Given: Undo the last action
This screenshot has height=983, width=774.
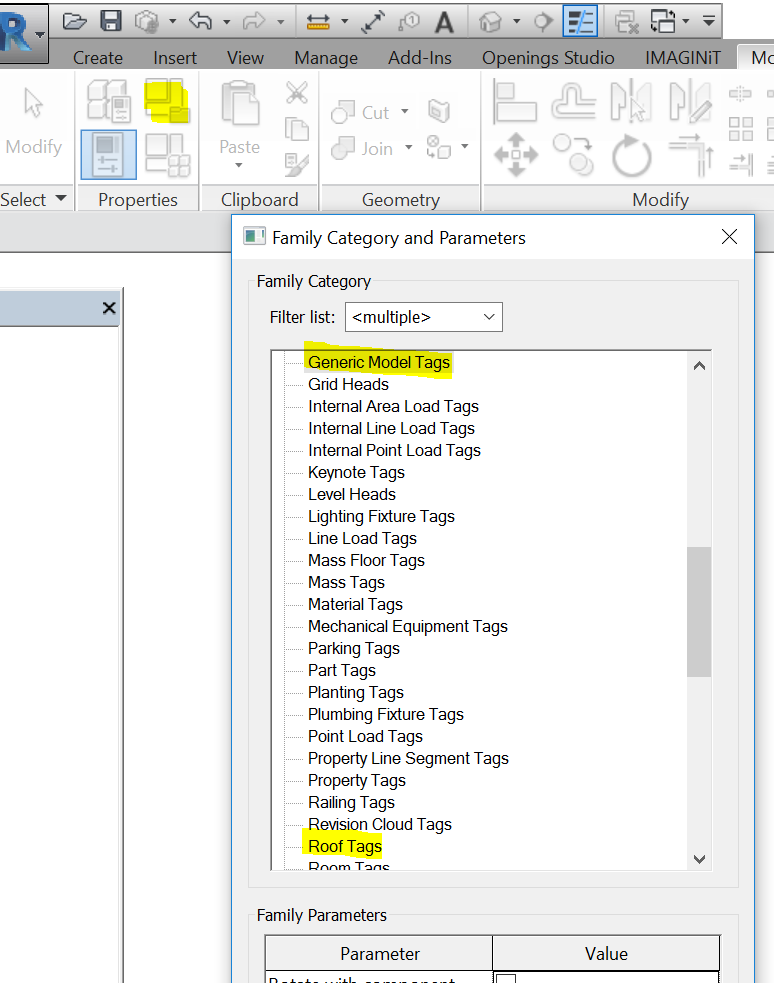Looking at the screenshot, I should (201, 22).
